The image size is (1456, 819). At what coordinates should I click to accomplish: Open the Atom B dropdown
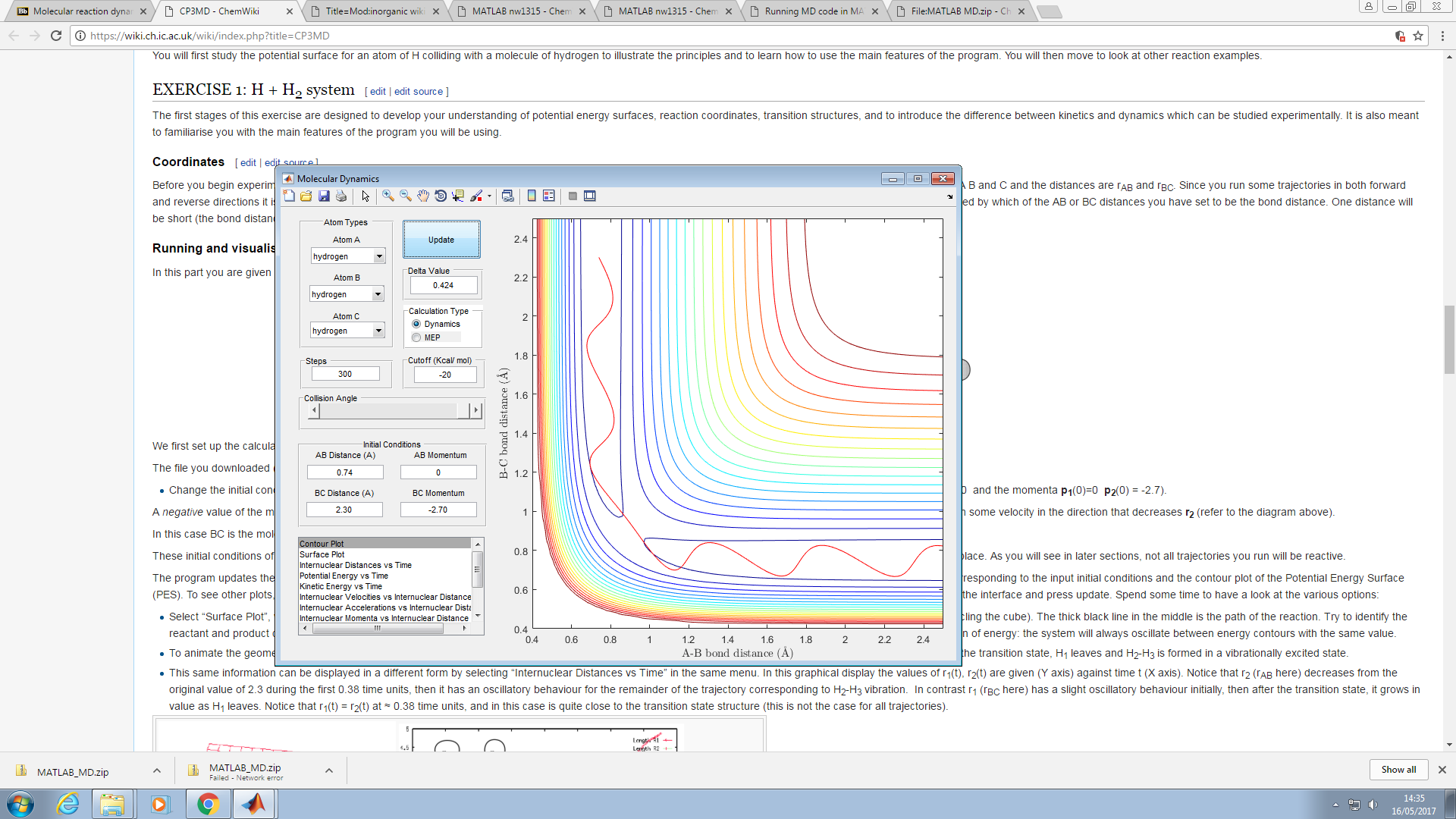tap(378, 294)
